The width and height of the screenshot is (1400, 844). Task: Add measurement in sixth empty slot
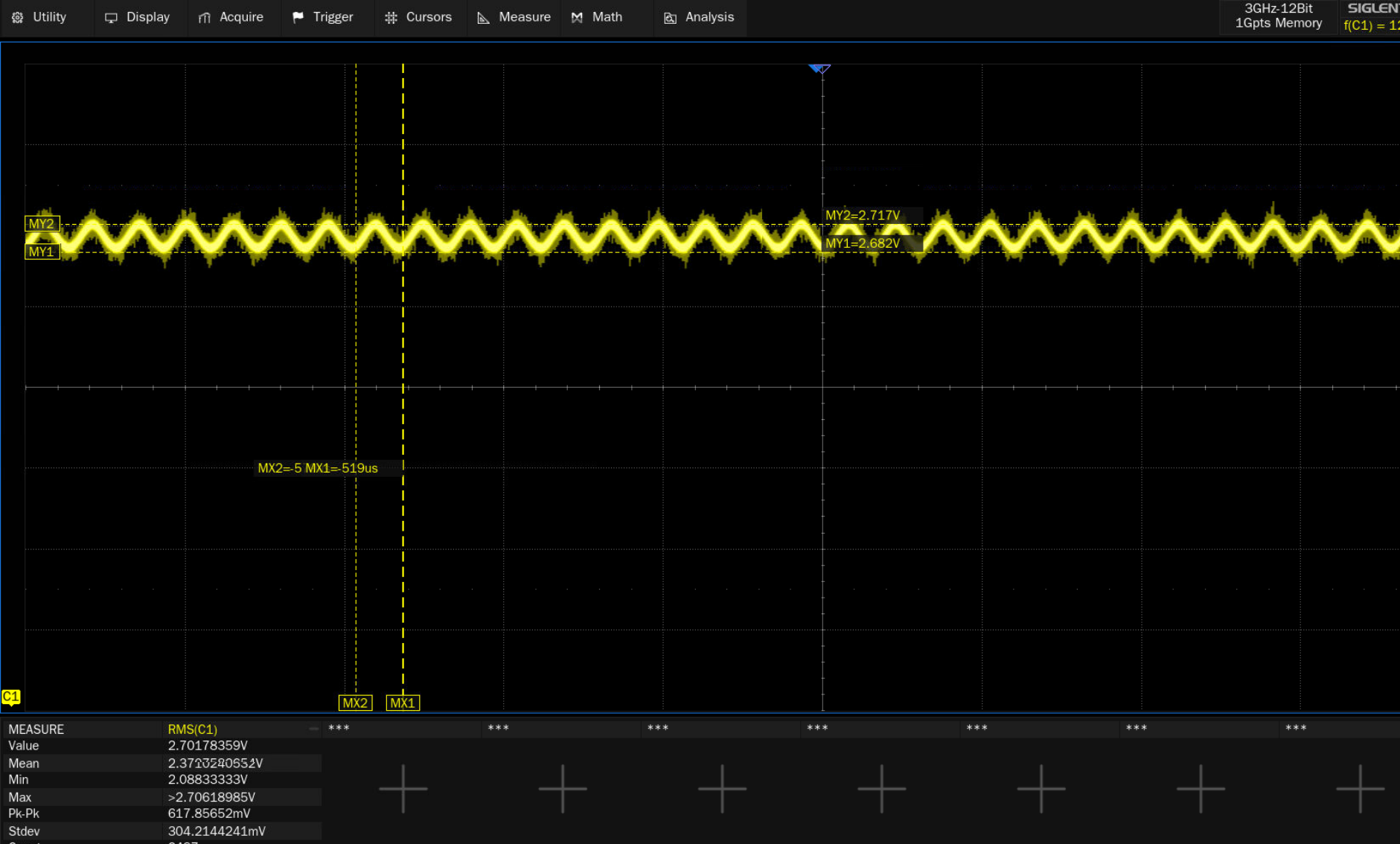click(x=1201, y=788)
